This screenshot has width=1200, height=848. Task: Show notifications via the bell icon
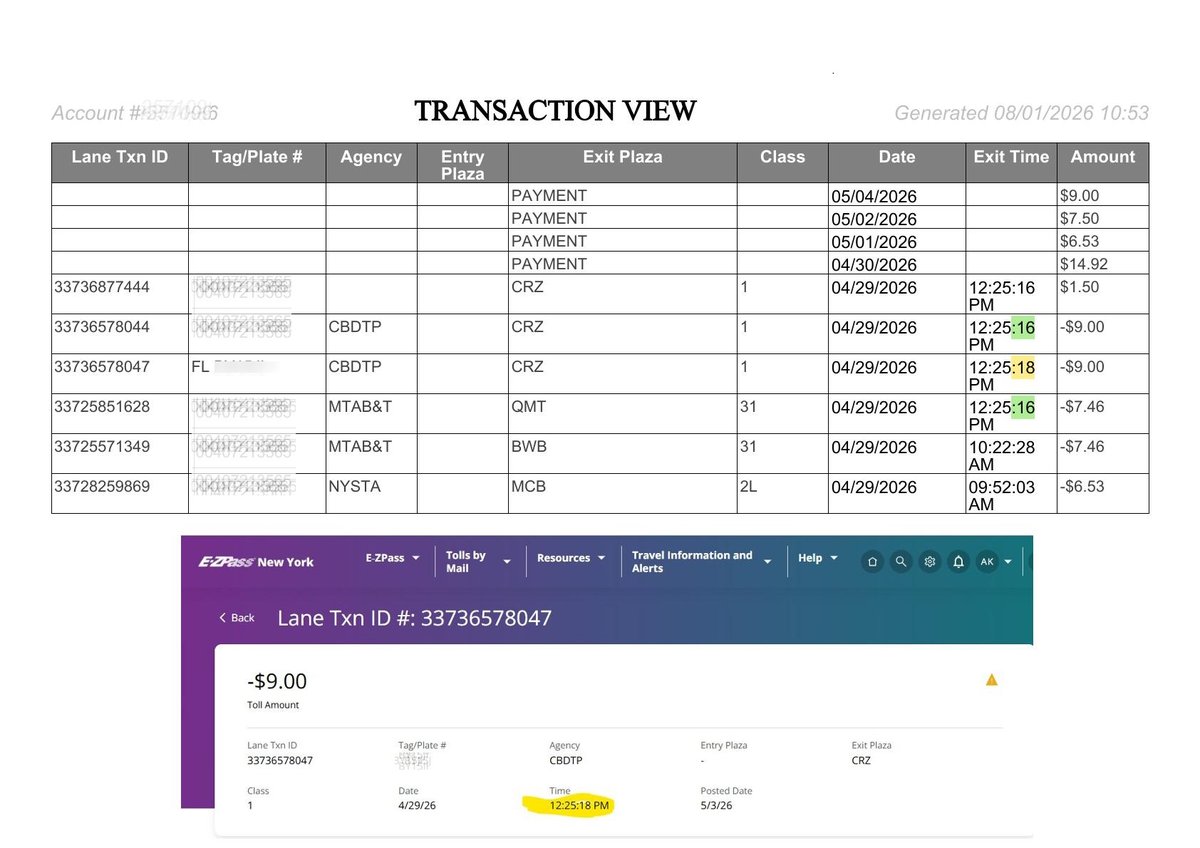958,562
